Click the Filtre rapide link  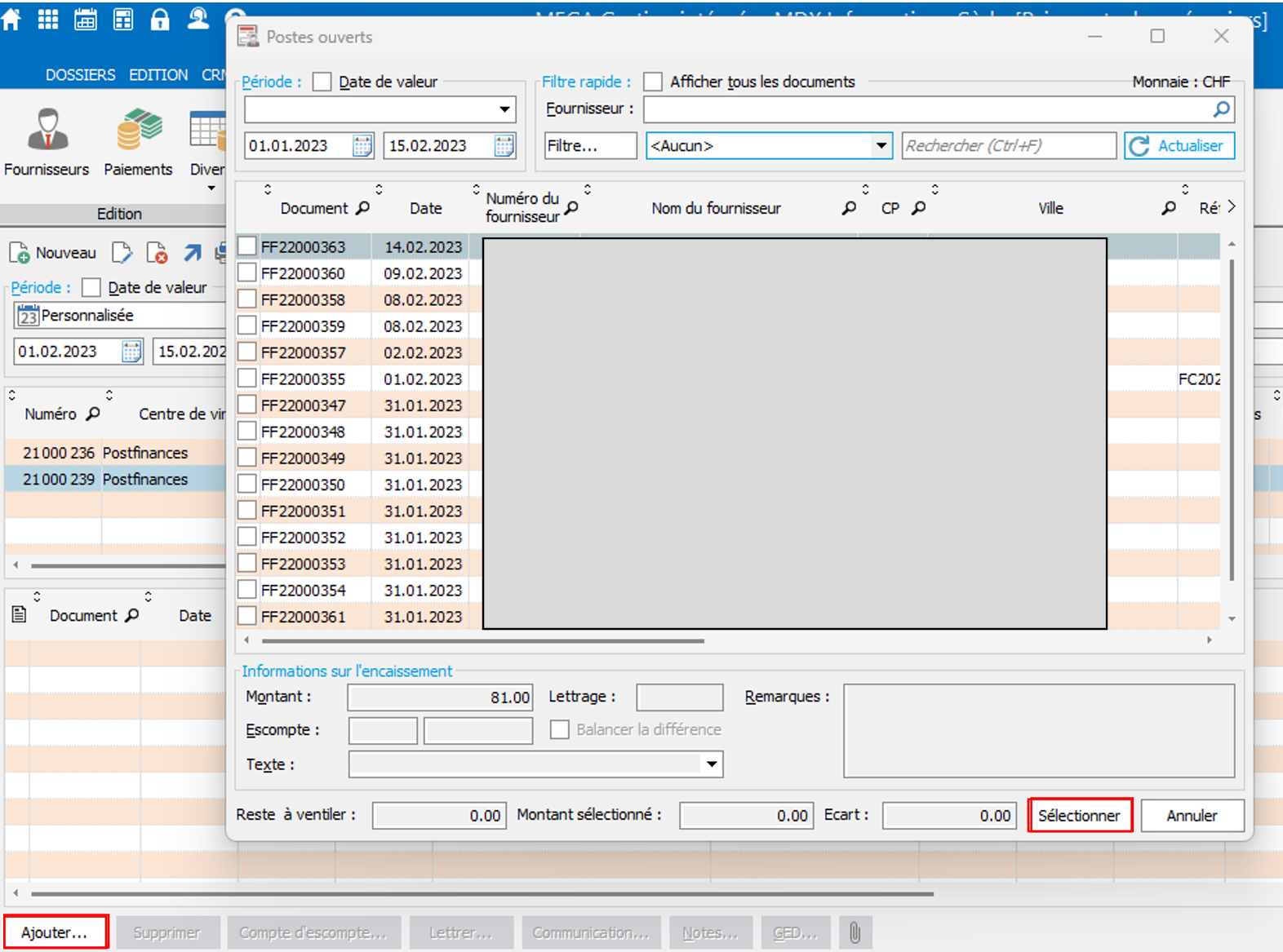pos(586,82)
